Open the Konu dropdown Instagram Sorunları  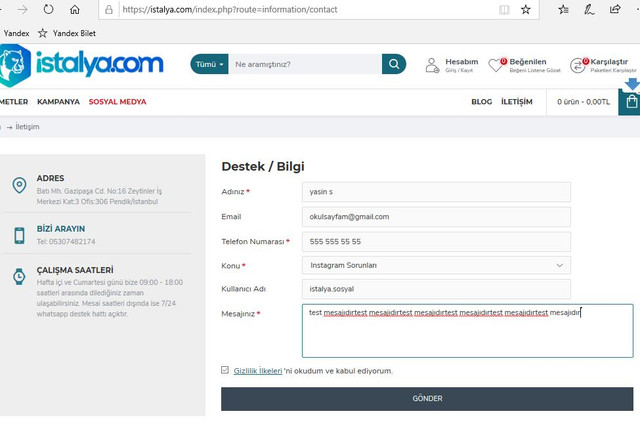(x=436, y=265)
